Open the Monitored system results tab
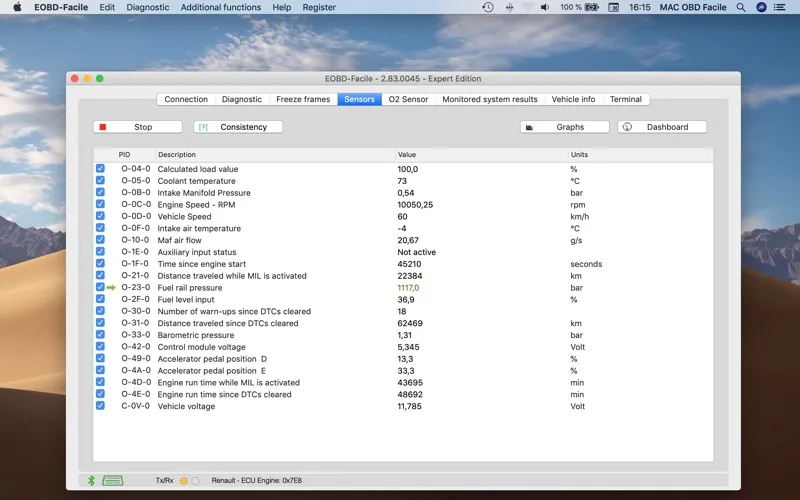The width and height of the screenshot is (800, 500). (x=490, y=99)
